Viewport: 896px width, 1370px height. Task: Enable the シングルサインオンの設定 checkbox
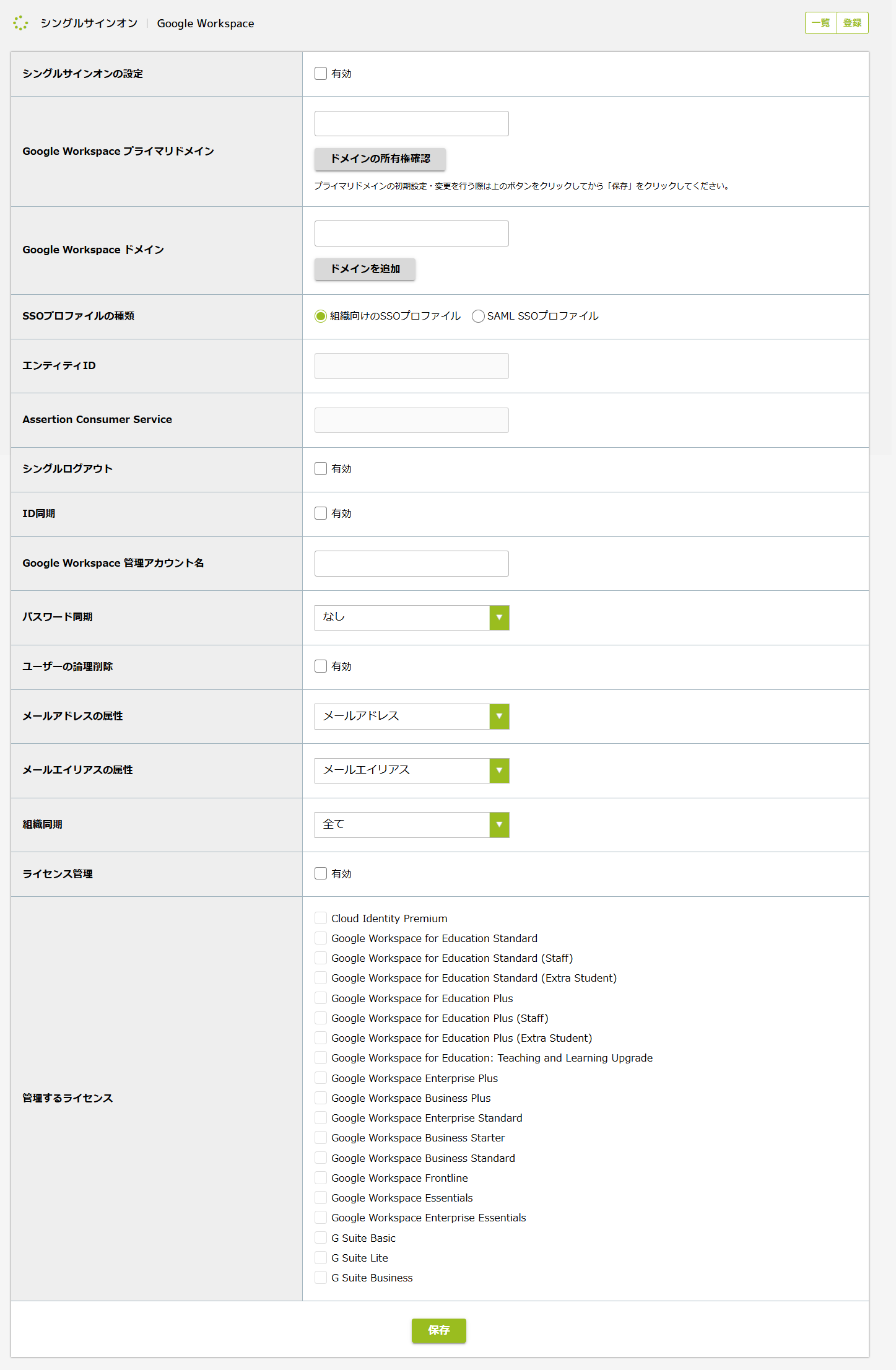[321, 74]
